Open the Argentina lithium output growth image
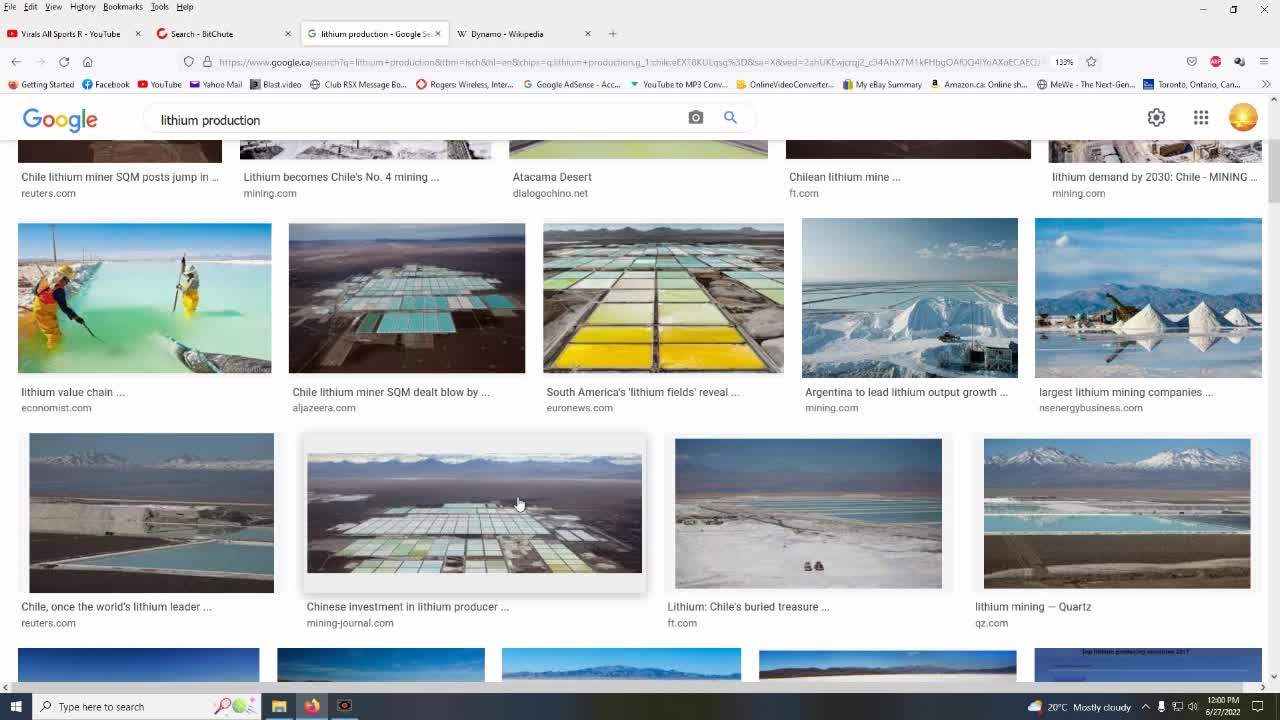Image resolution: width=1280 pixels, height=720 pixels. (x=910, y=298)
